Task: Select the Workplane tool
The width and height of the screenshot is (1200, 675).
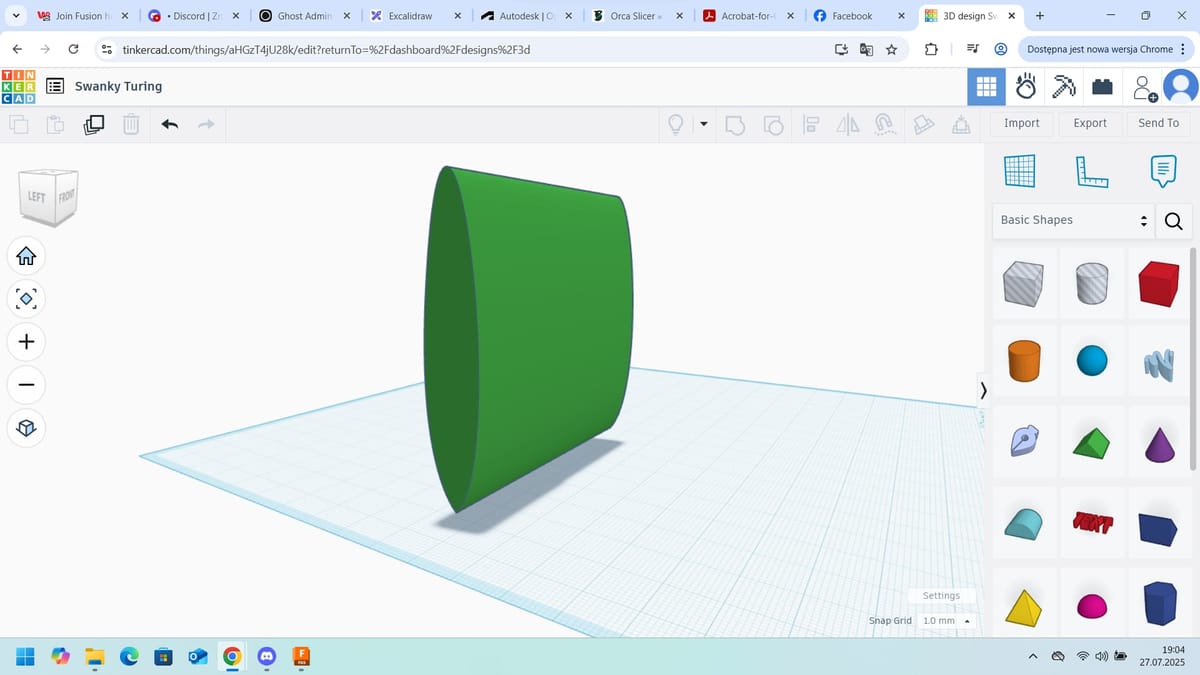Action: tap(1020, 171)
